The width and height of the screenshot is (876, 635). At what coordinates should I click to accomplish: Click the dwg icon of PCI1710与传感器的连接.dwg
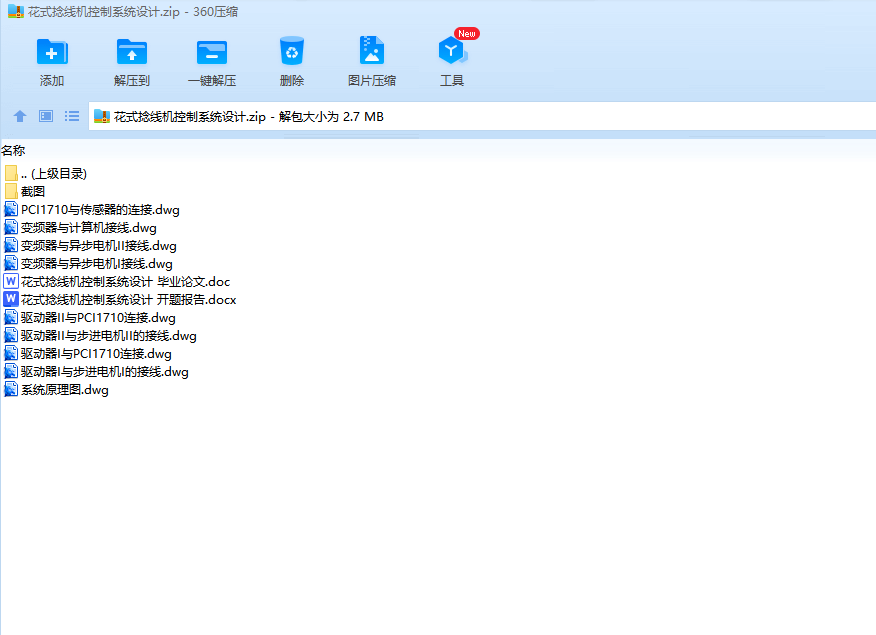(11, 209)
